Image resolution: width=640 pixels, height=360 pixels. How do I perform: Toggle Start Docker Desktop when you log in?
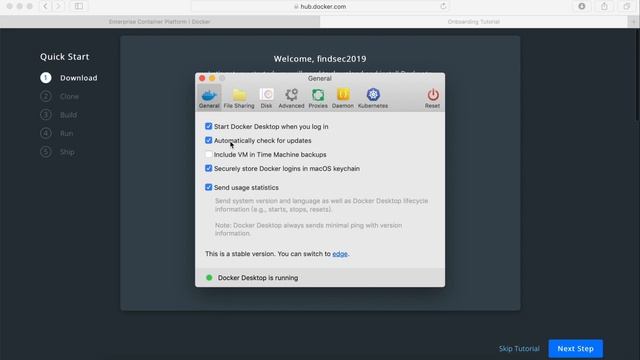[209, 127]
